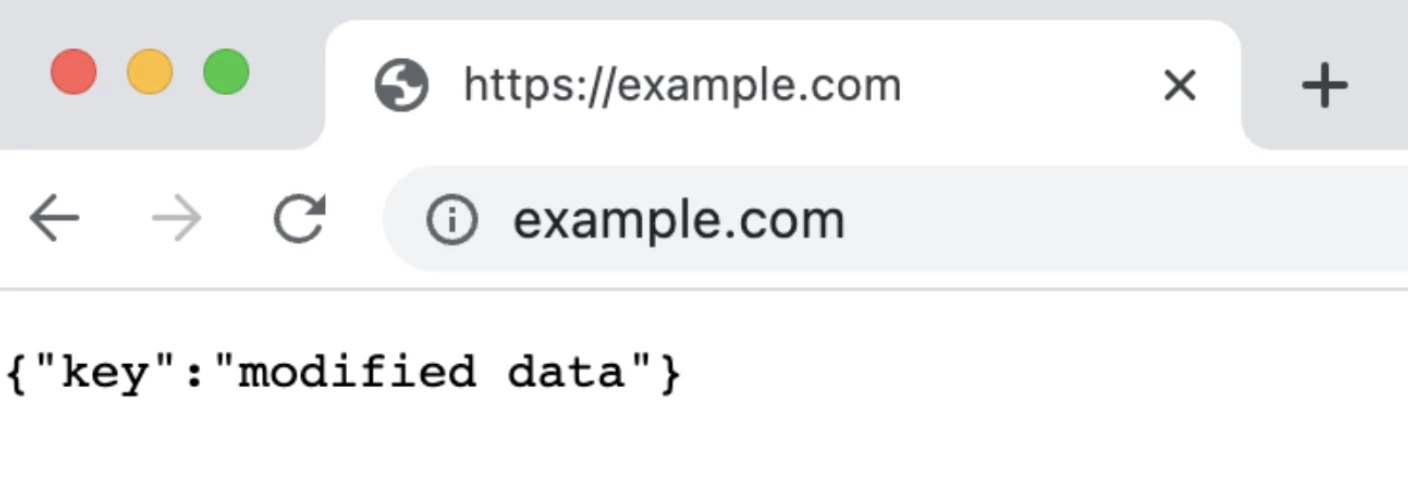
Task: Click the opening curly brace of the JSON
Action: click(x=16, y=374)
